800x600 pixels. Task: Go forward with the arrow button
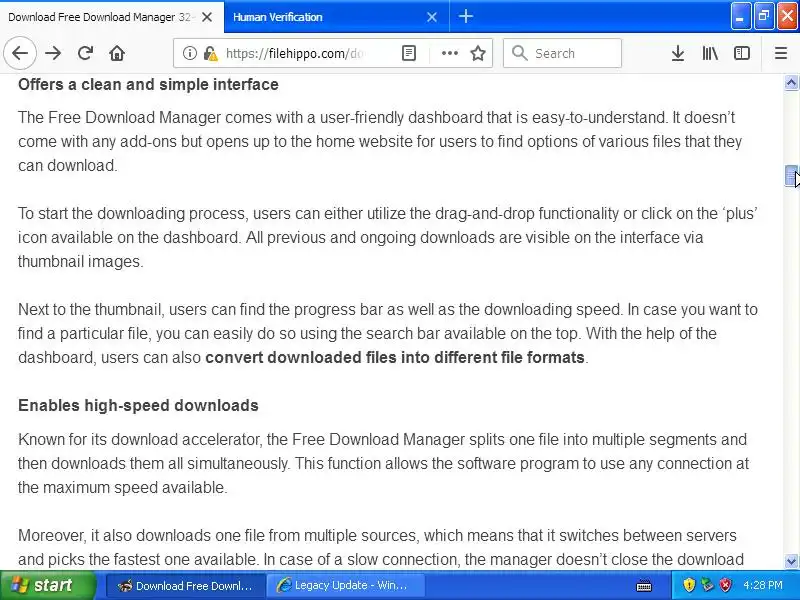pos(53,53)
